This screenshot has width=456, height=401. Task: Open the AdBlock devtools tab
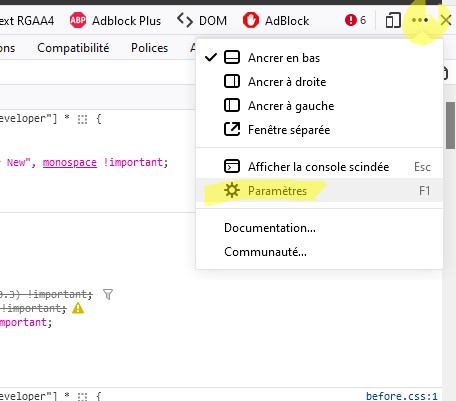(276, 21)
